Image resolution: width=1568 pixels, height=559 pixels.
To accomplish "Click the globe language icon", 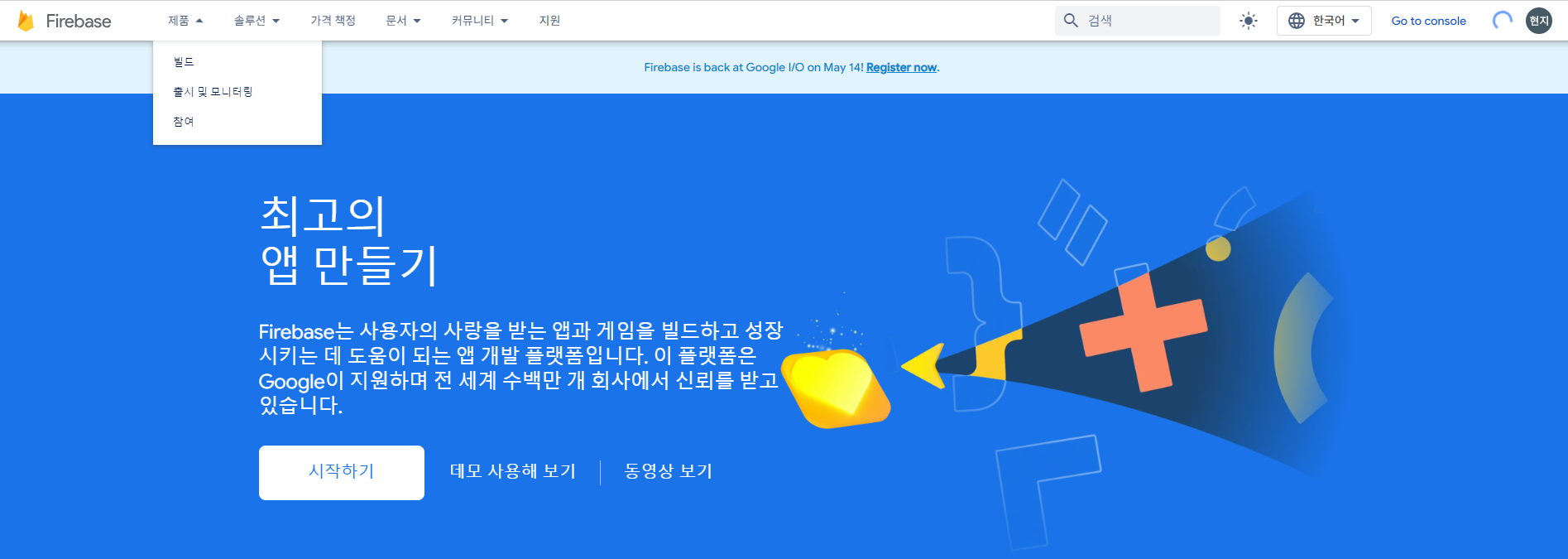I will 1297,21.
